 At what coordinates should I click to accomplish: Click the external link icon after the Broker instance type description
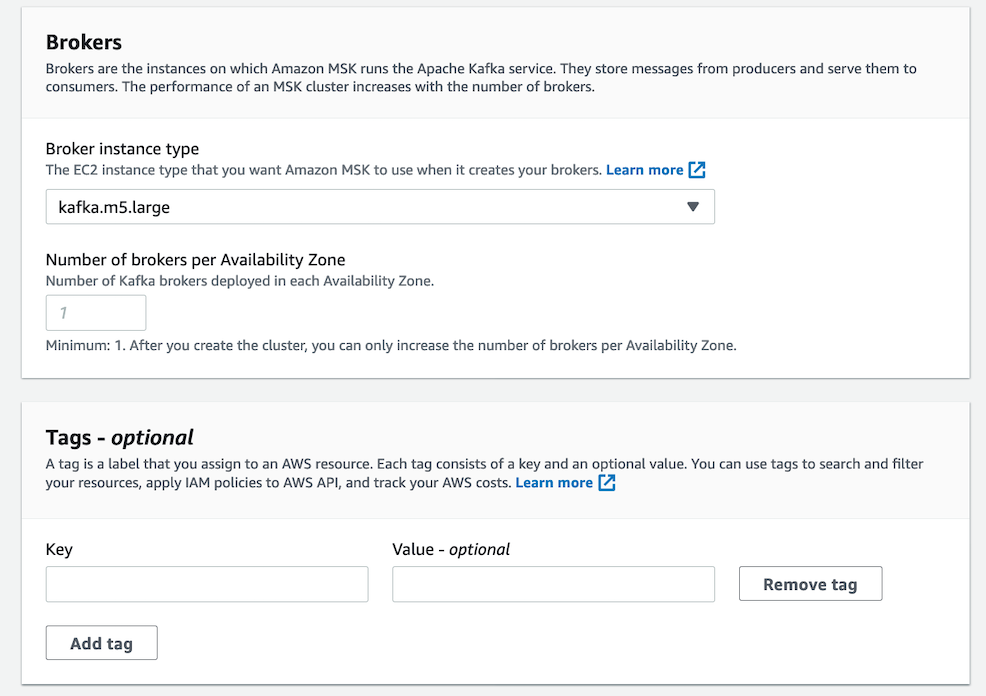697,170
